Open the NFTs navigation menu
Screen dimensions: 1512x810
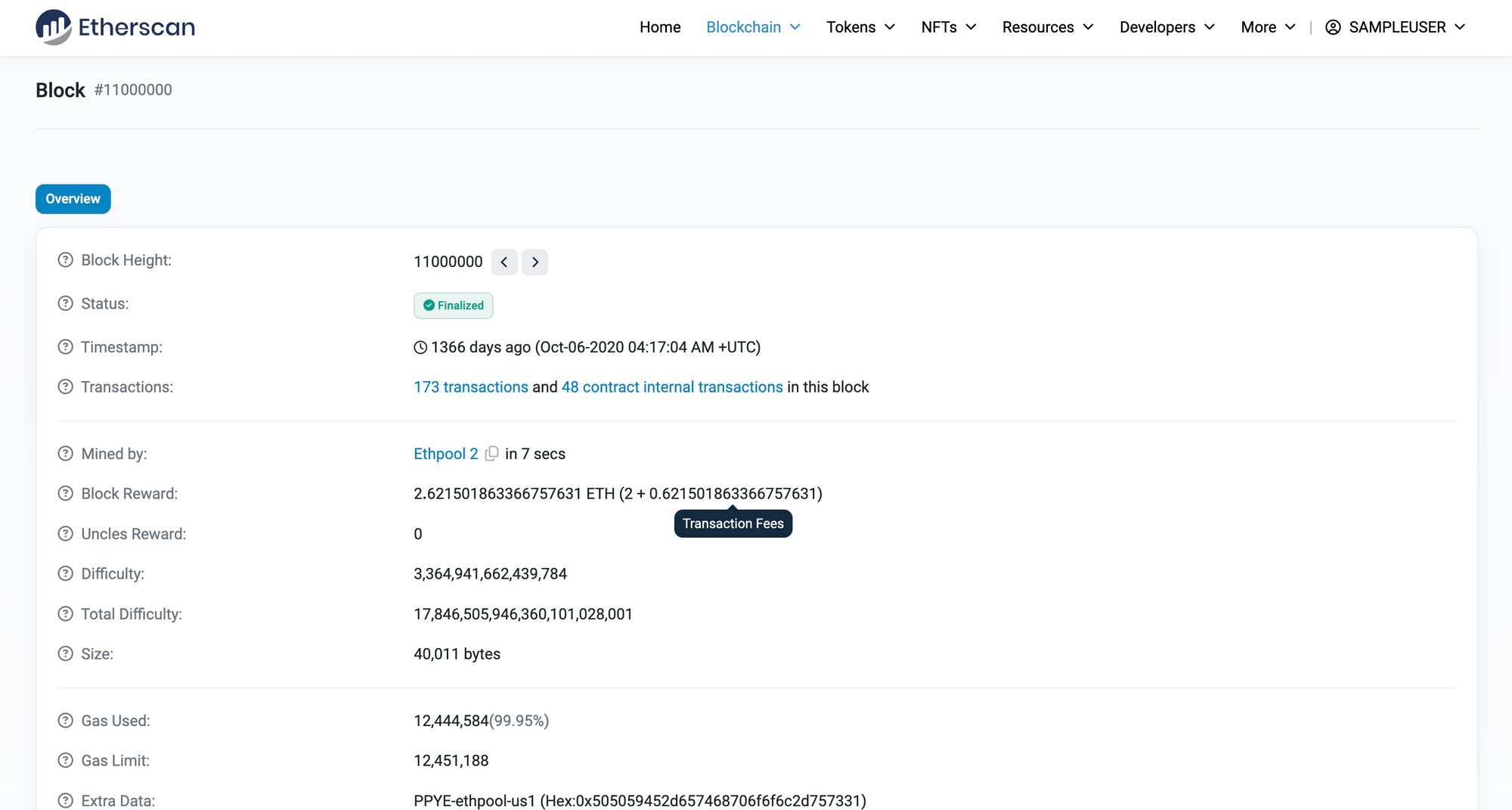tap(948, 27)
